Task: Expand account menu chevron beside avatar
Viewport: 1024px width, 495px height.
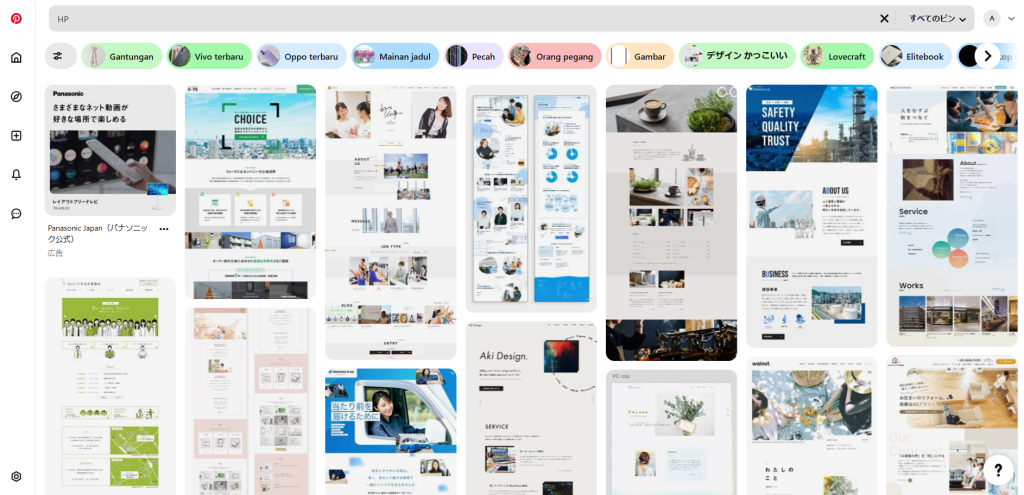Action: tap(1011, 18)
